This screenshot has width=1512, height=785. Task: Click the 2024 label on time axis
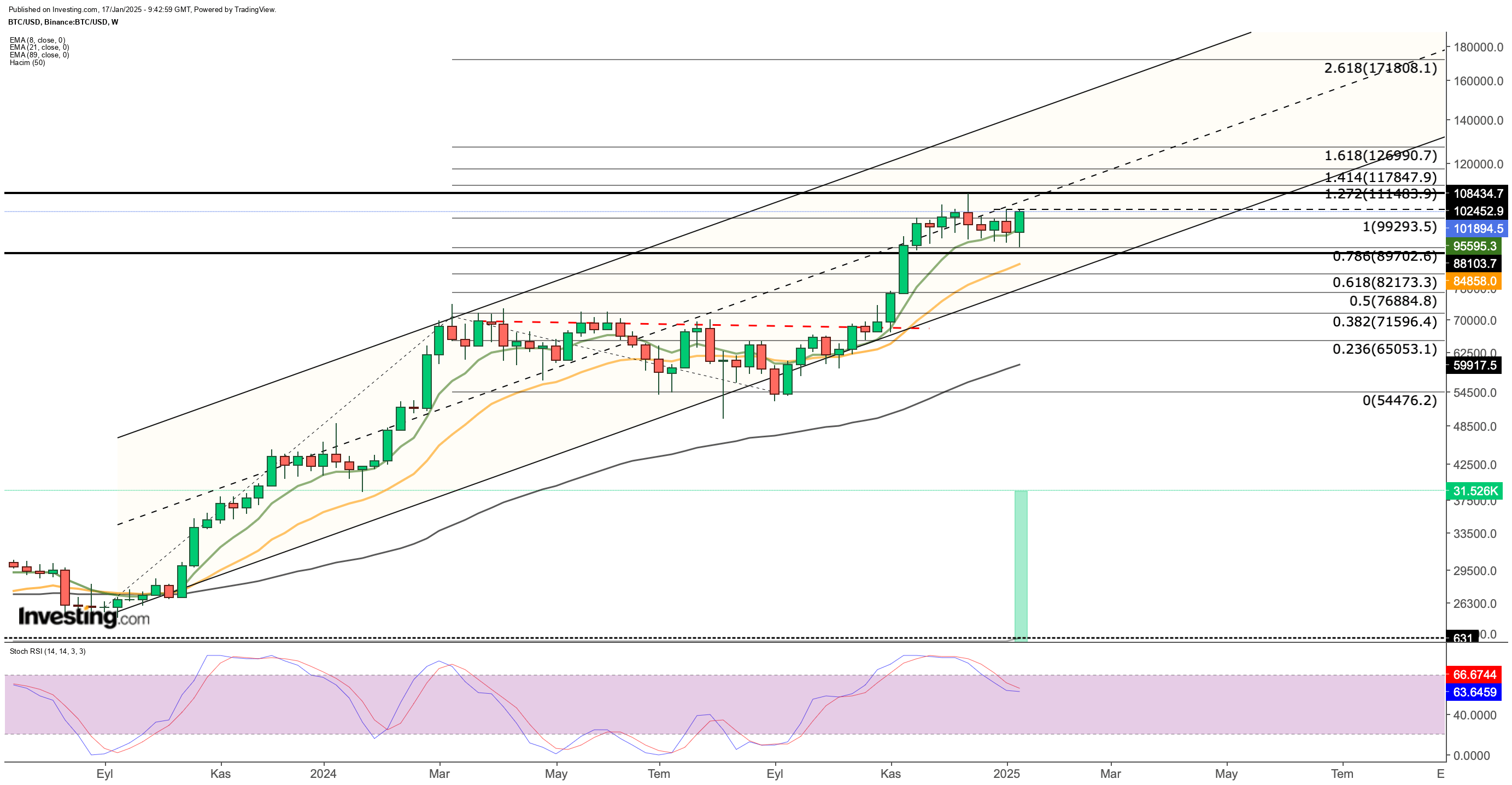323,774
